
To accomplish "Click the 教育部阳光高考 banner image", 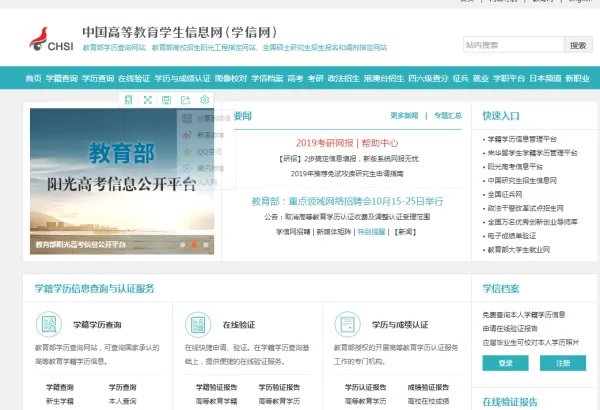I will tap(122, 181).
